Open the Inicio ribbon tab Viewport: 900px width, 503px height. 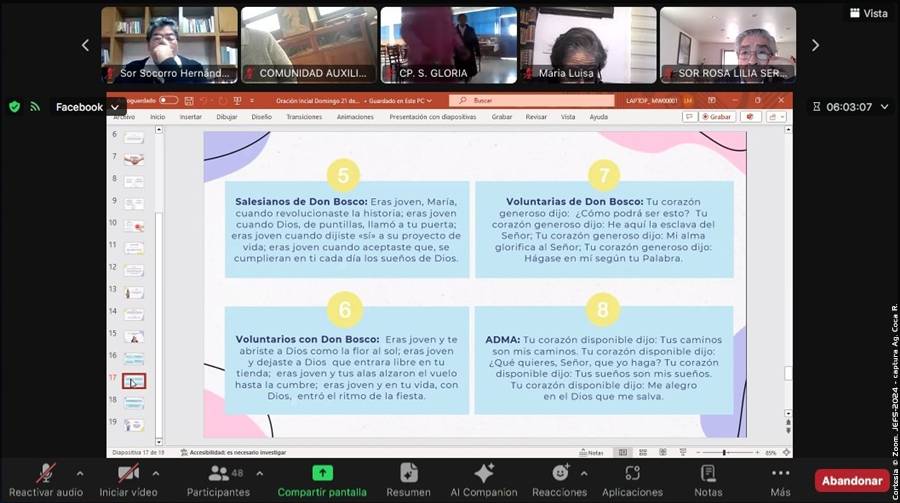157,117
